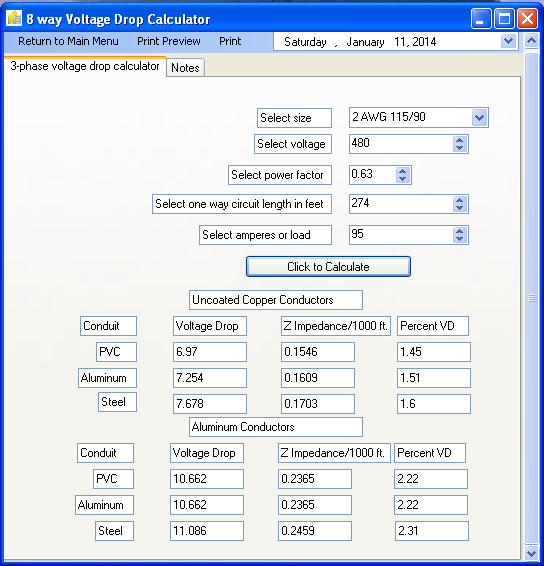This screenshot has height=566, width=544.
Task: Click the amperes or load input field
Action: tap(401, 235)
